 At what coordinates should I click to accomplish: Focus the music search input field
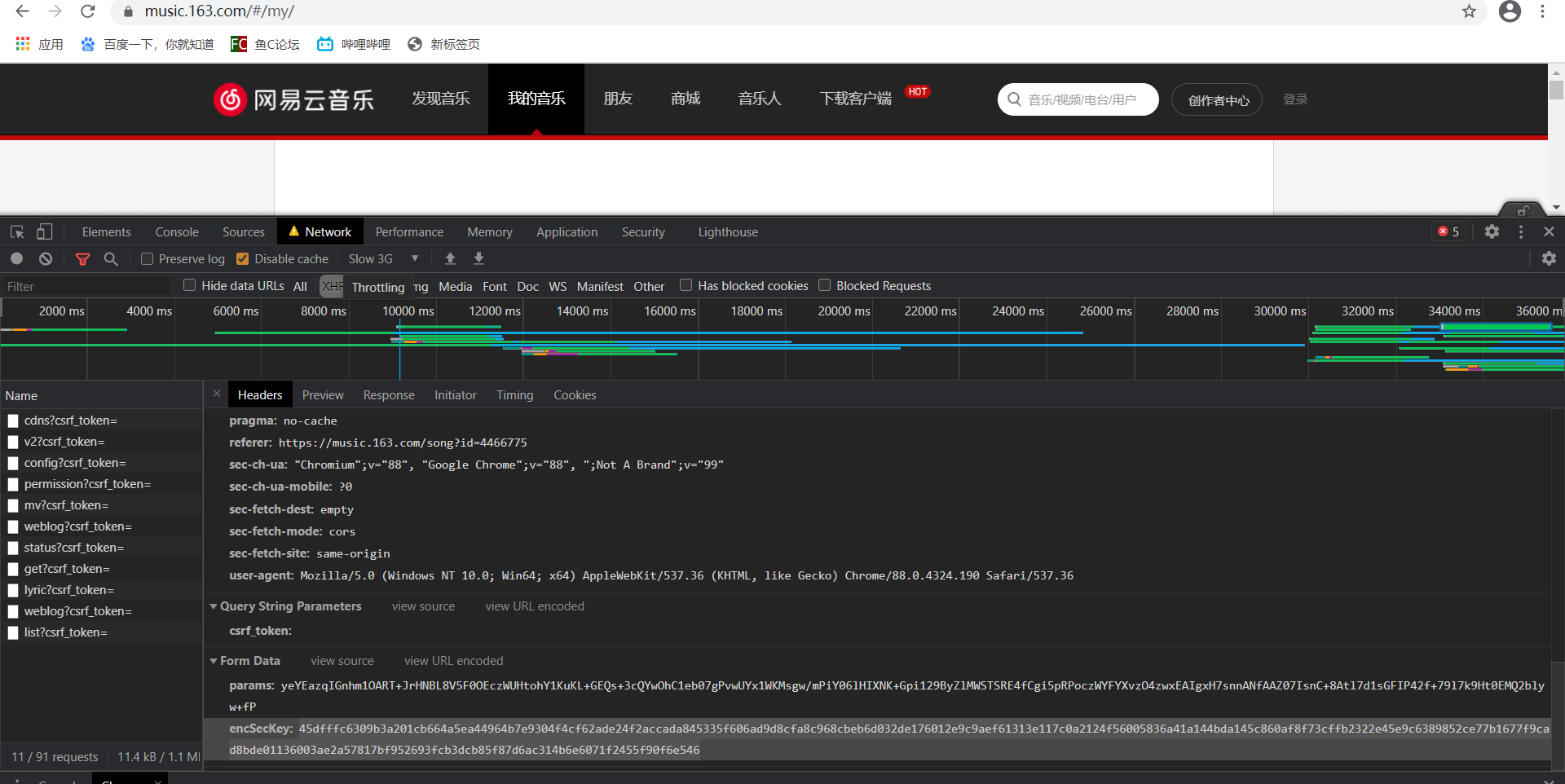[x=1078, y=99]
